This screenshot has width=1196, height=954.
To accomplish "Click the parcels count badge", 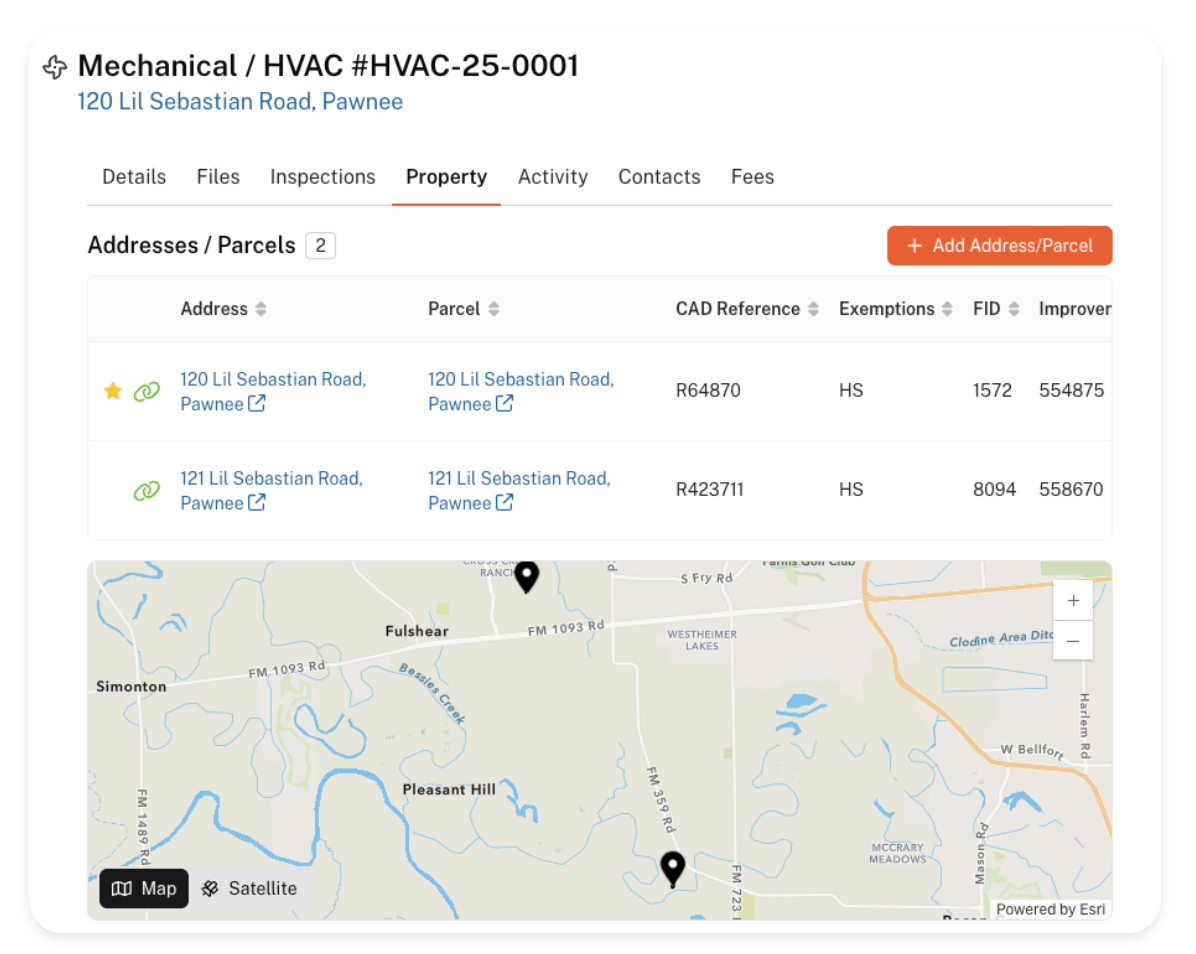I will tap(320, 246).
